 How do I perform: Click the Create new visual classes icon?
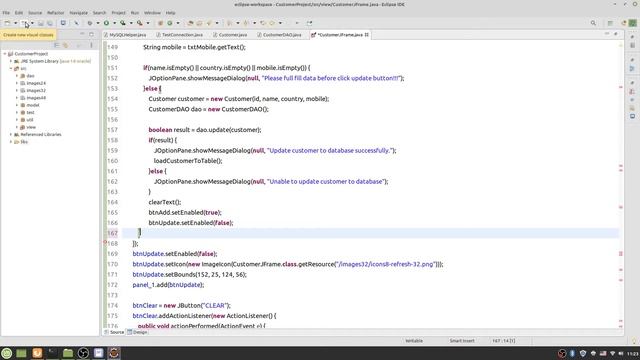(x=24, y=23)
